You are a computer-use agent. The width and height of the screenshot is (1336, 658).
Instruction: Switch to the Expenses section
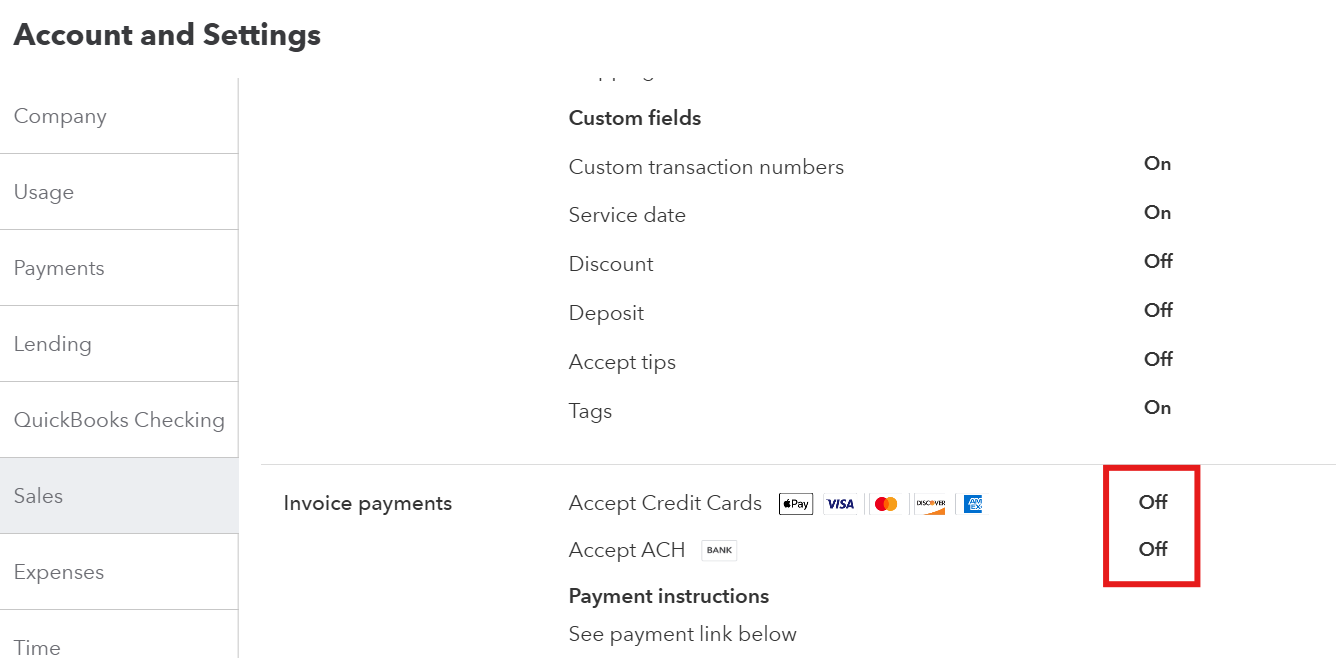[x=58, y=571]
